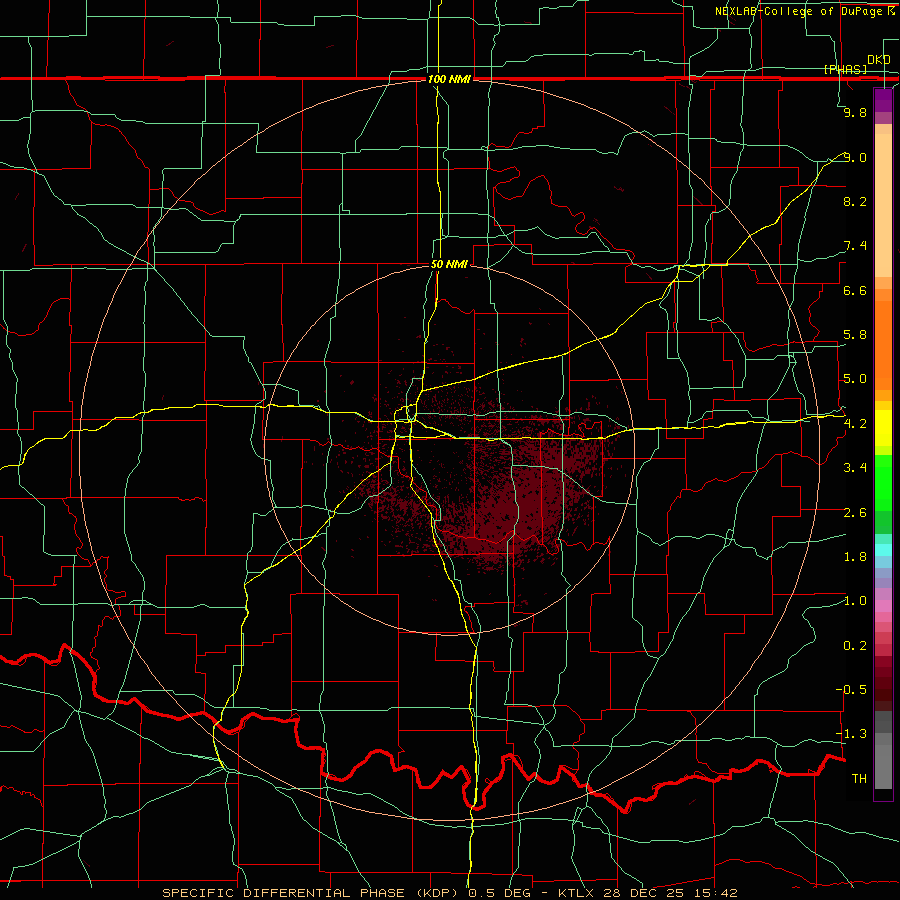Viewport: 900px width, 900px height.
Task: Click the TH threshold label
Action: pos(859,779)
